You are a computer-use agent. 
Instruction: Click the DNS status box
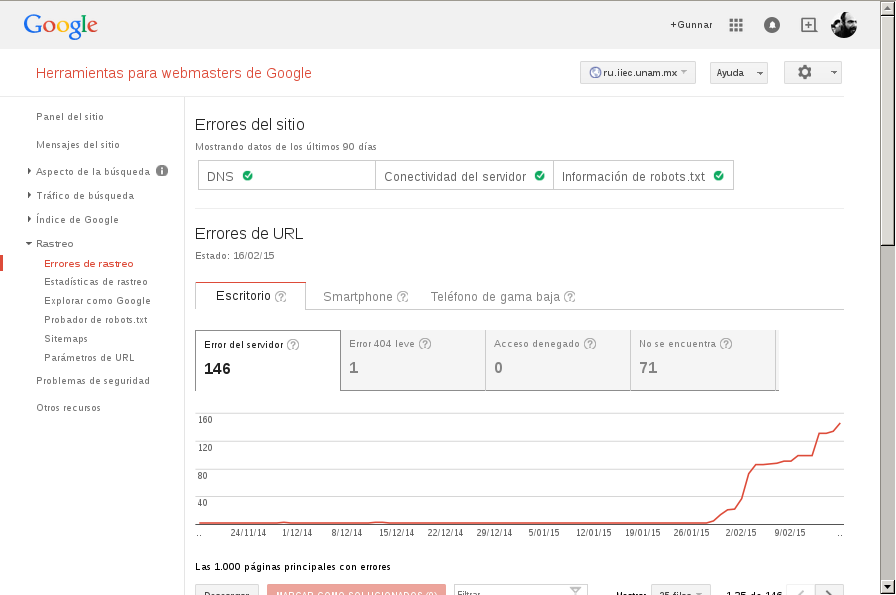(x=287, y=175)
